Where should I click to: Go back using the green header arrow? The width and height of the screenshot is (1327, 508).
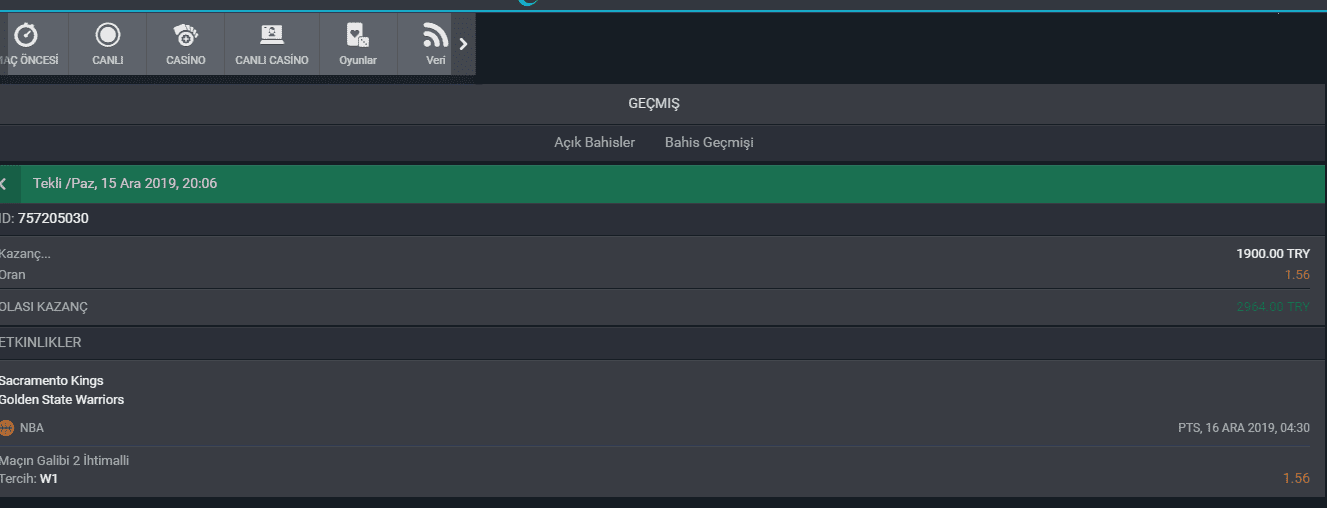[x=4, y=184]
